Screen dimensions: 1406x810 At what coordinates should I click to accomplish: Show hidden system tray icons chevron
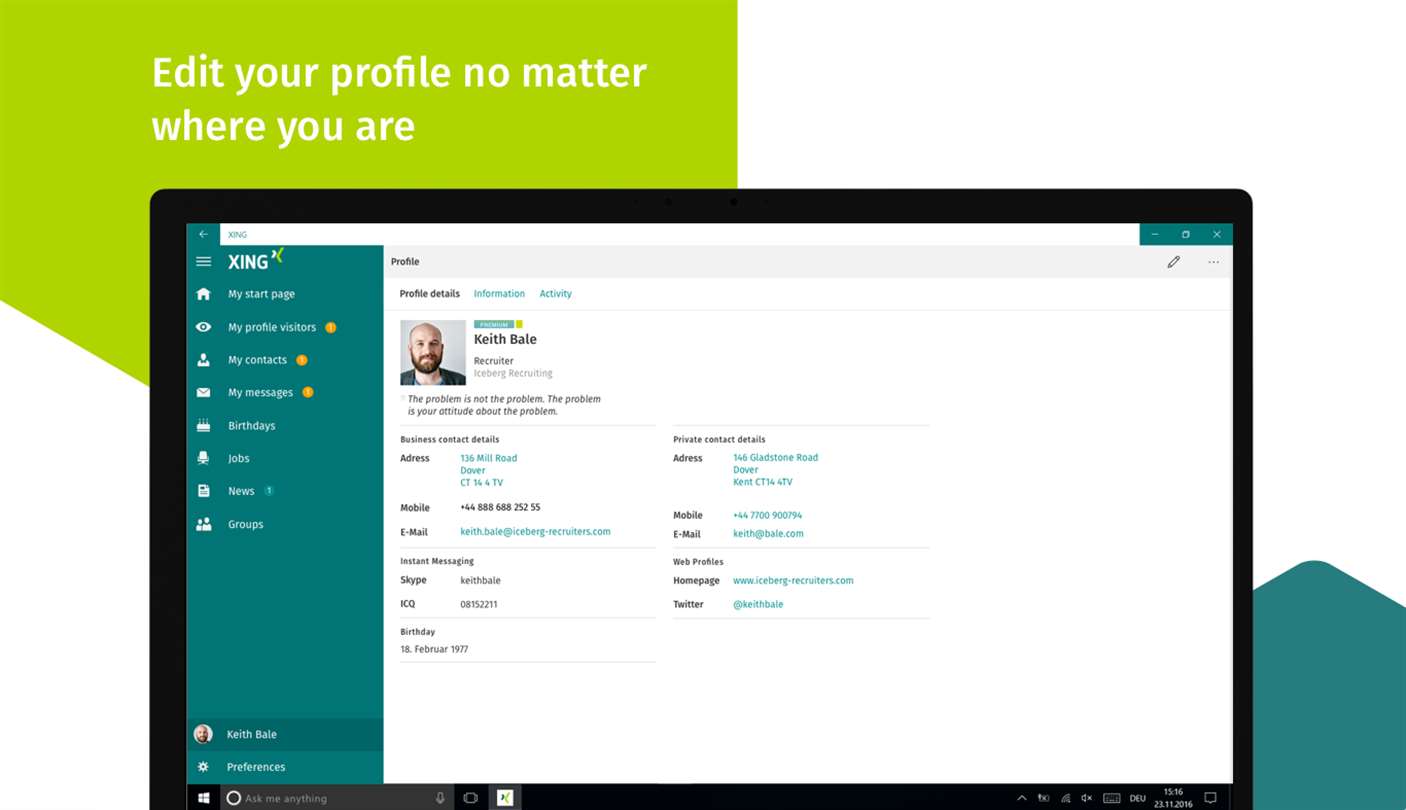click(1021, 798)
